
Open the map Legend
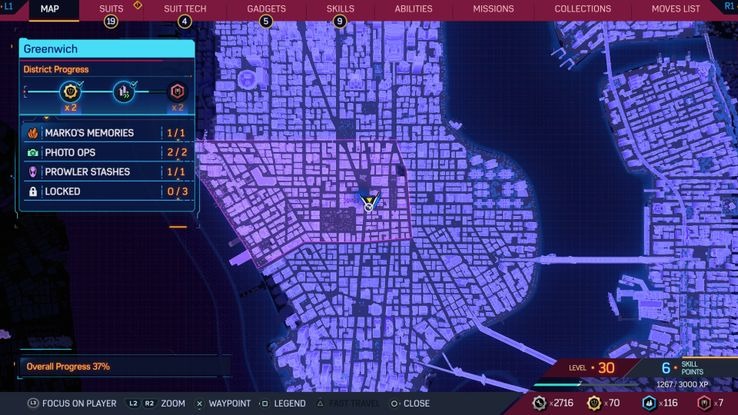[285, 403]
